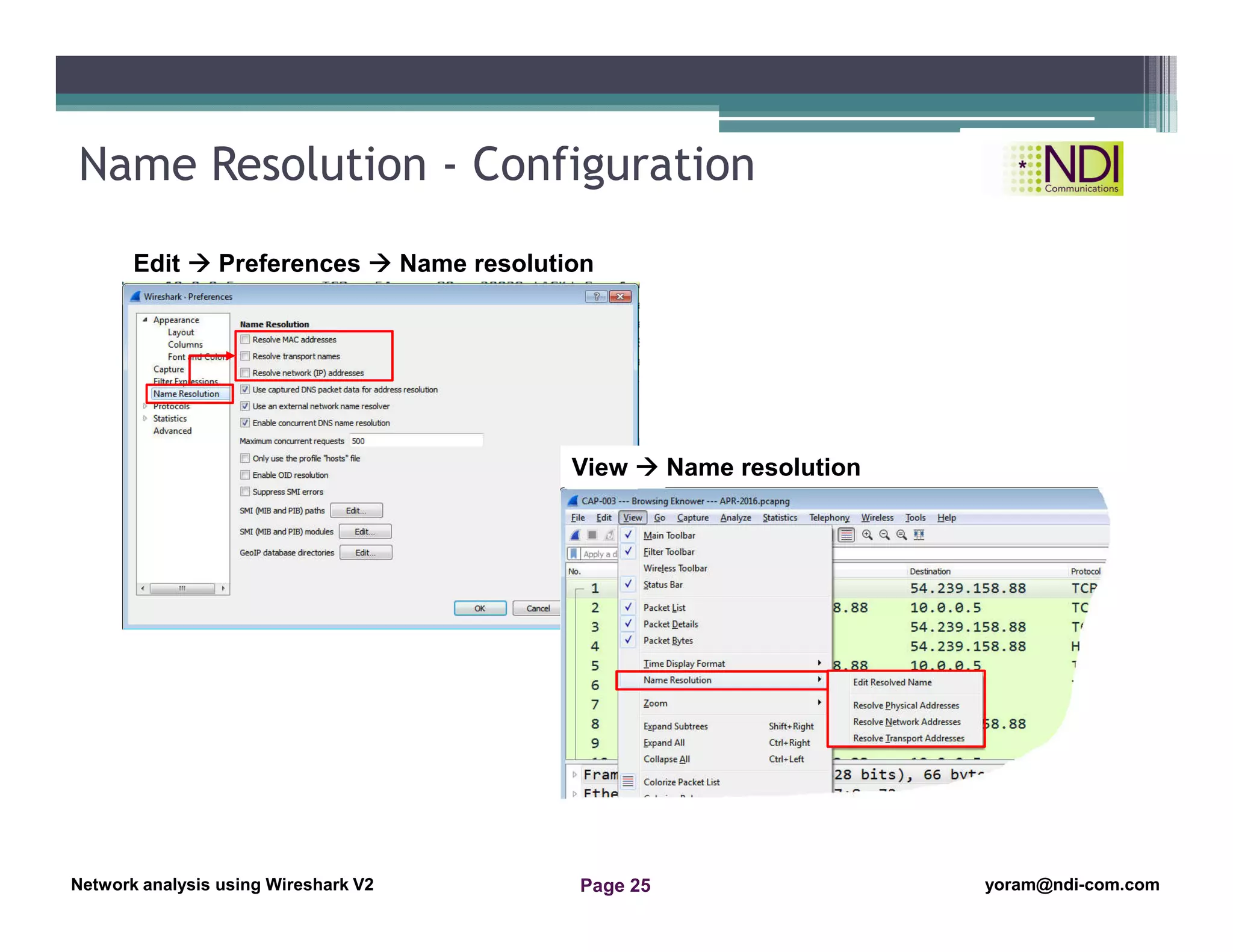Image resolution: width=1233 pixels, height=952 pixels.
Task: Select Name Resolution in preferences tree
Action: click(x=186, y=394)
